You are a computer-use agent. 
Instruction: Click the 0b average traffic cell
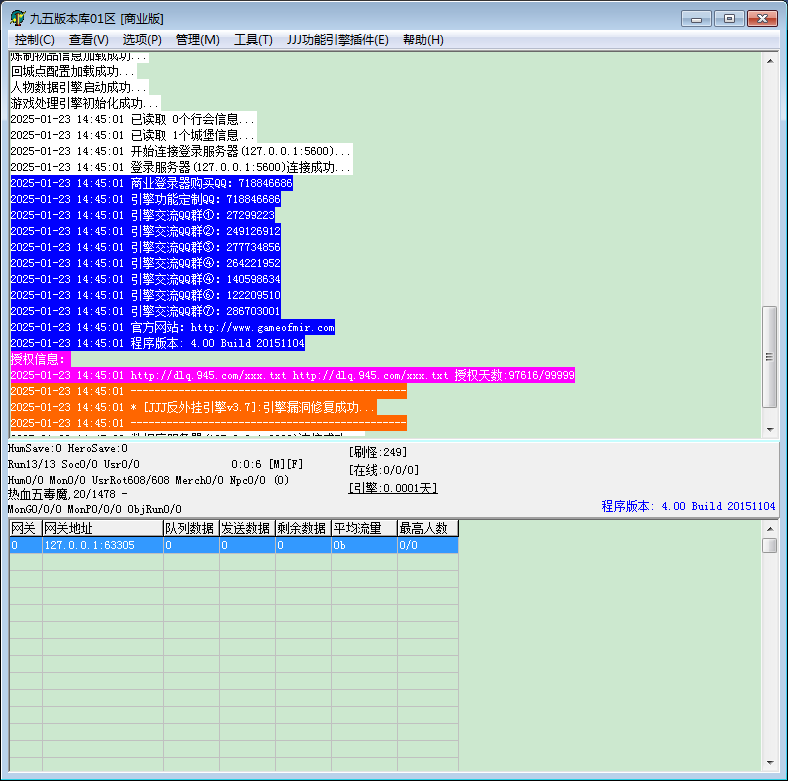coord(364,545)
